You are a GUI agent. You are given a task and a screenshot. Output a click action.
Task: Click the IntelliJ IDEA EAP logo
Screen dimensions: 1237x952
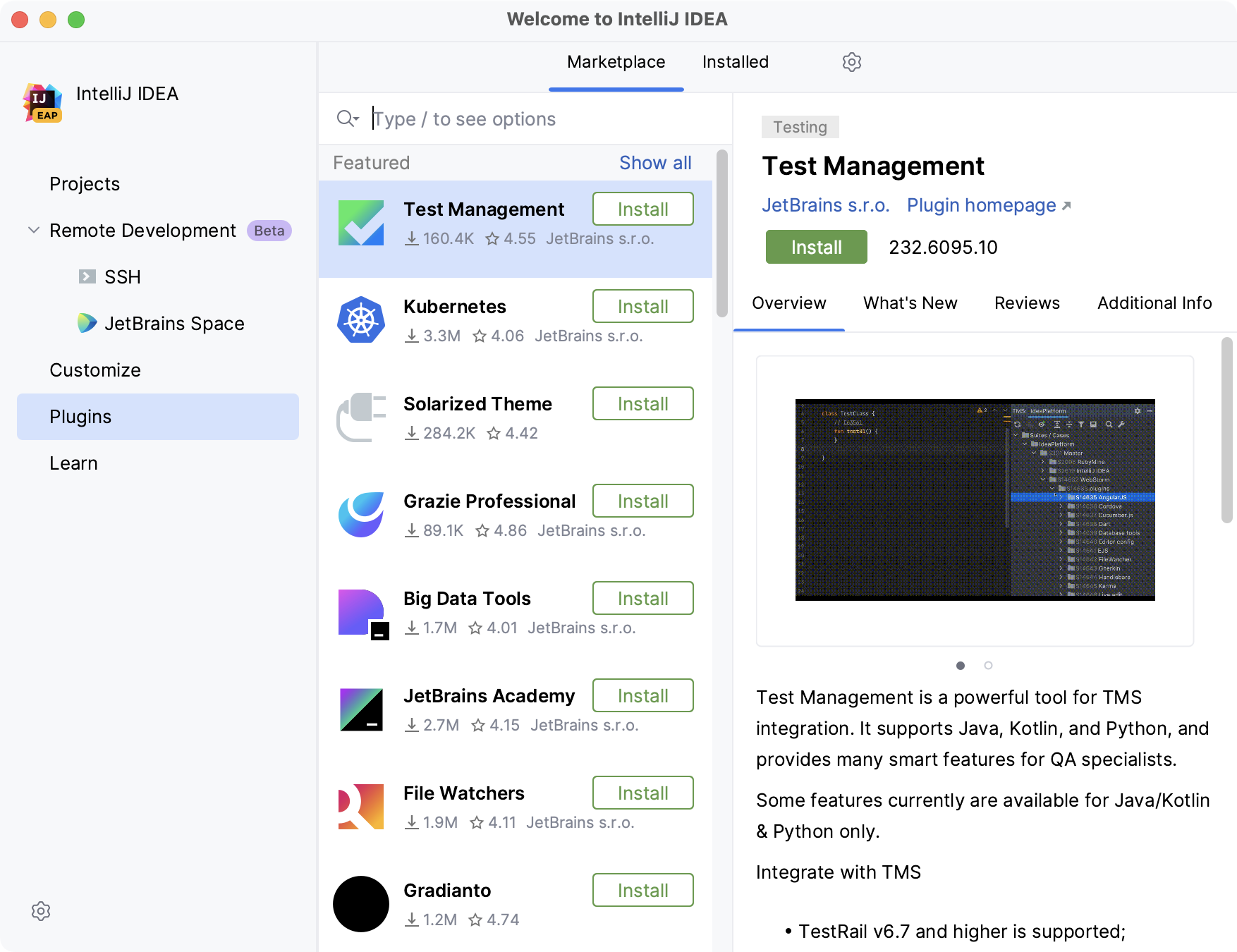42,102
